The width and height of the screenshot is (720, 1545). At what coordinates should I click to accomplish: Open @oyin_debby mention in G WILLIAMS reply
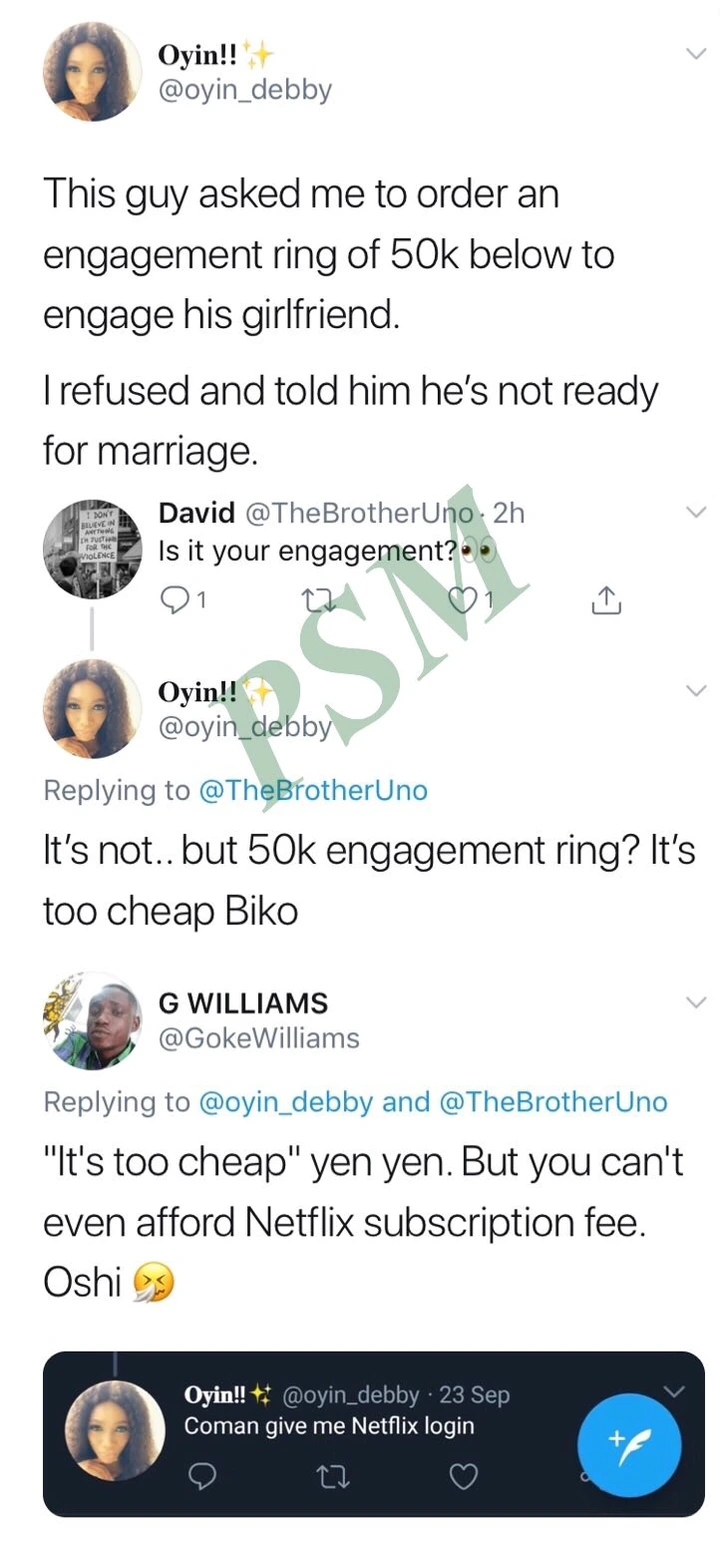coord(287,1102)
